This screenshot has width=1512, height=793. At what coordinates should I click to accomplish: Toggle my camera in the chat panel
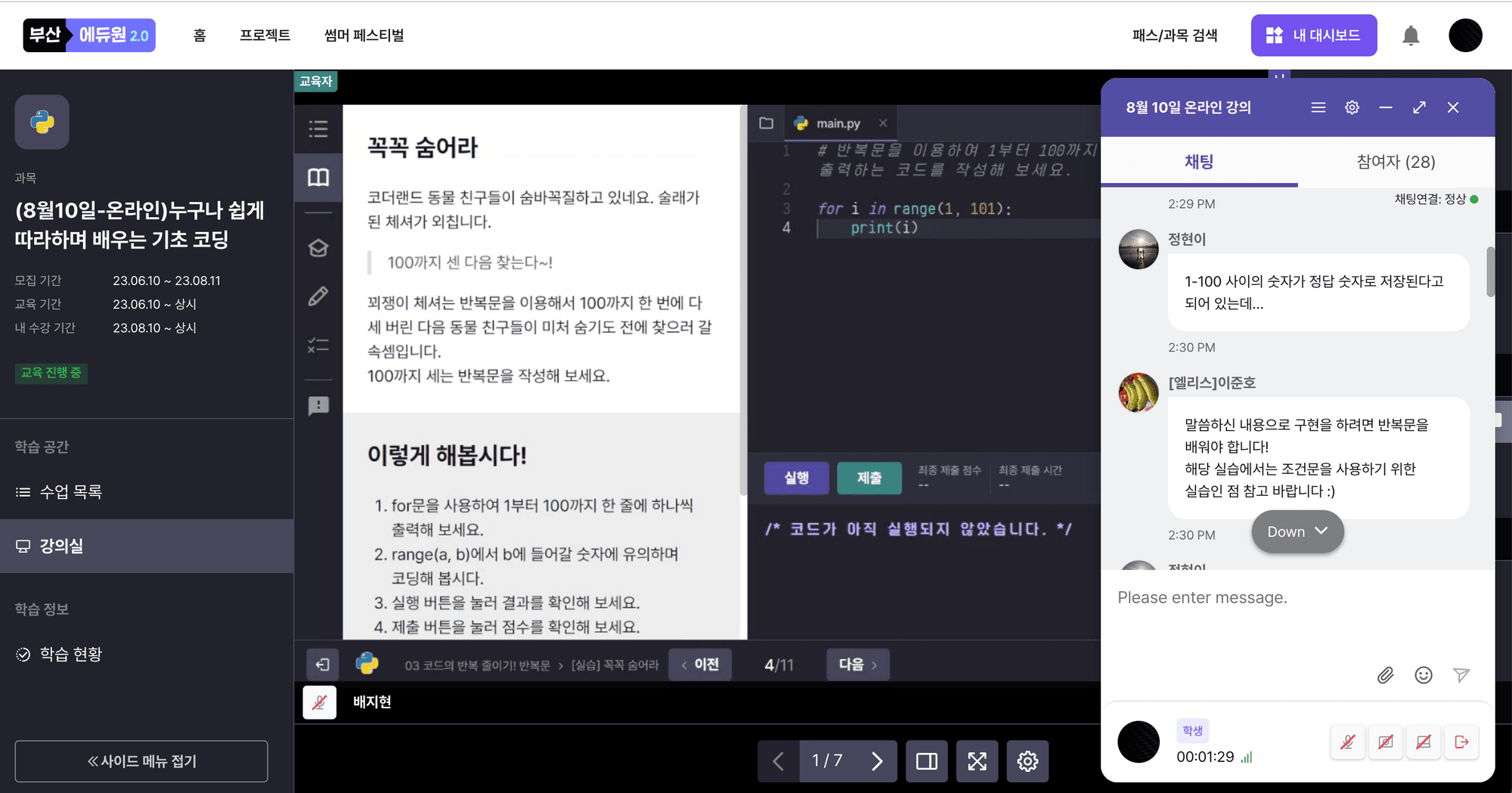[1386, 742]
